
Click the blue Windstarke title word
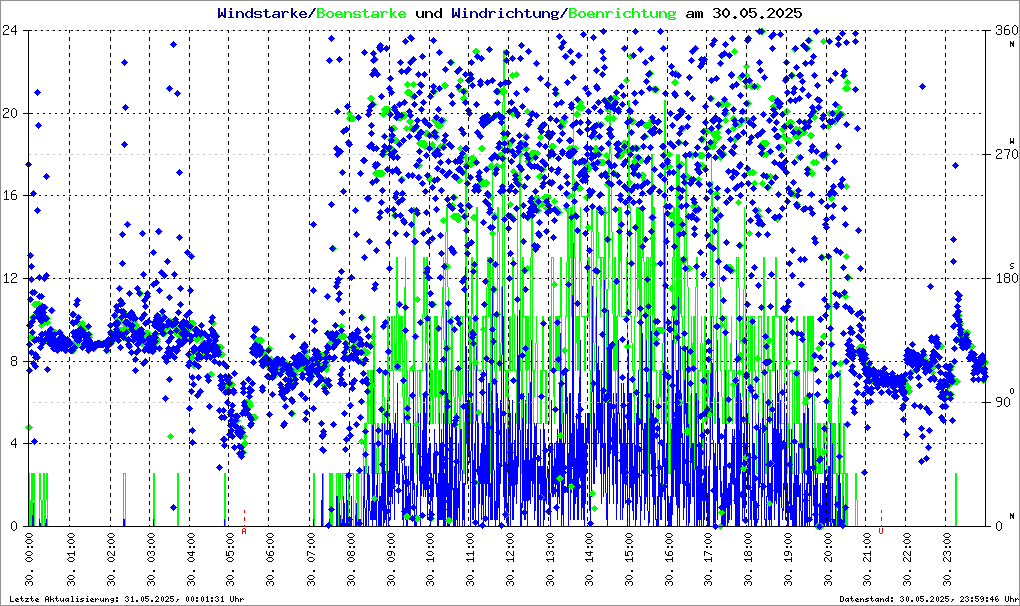[x=264, y=13]
